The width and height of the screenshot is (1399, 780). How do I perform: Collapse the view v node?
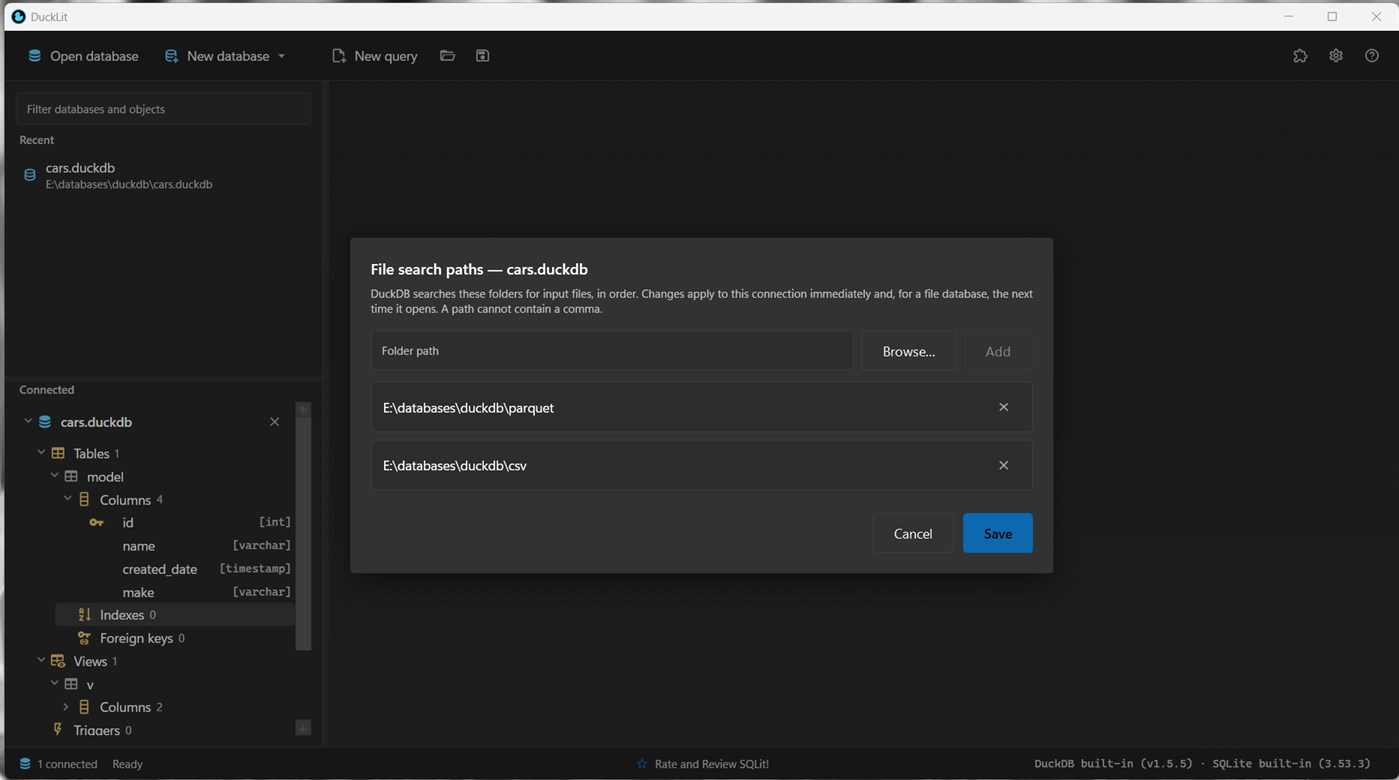click(54, 684)
